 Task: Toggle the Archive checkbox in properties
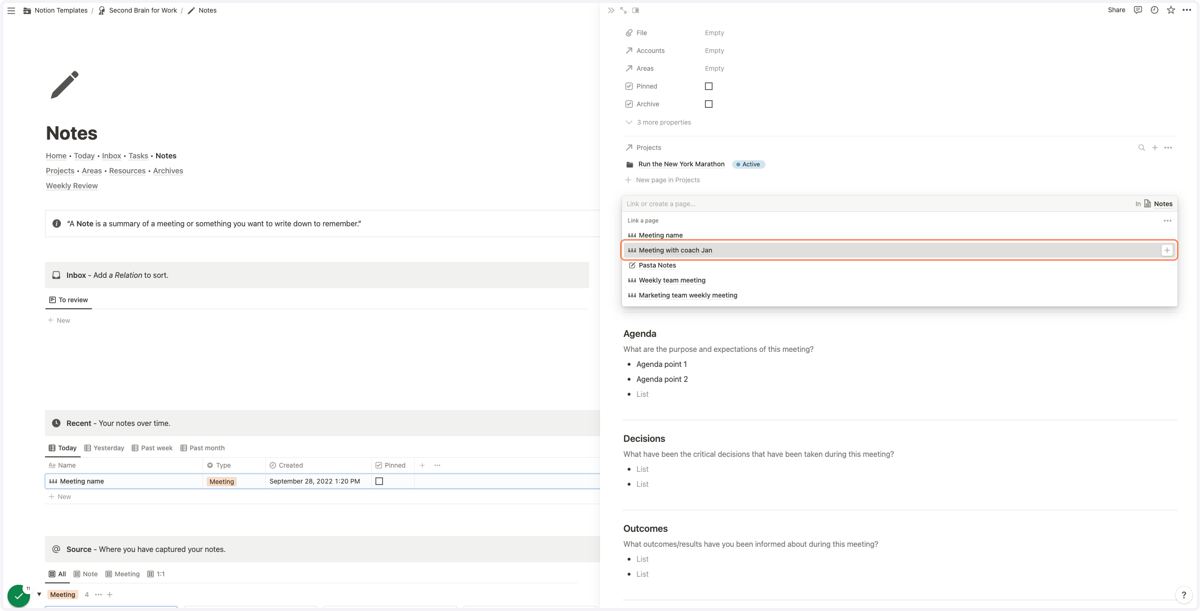pos(709,104)
